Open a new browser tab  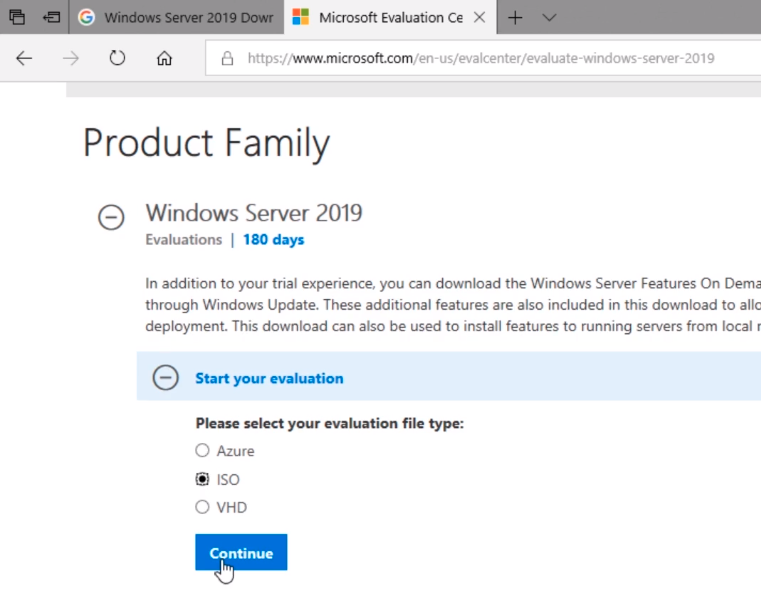coord(515,18)
